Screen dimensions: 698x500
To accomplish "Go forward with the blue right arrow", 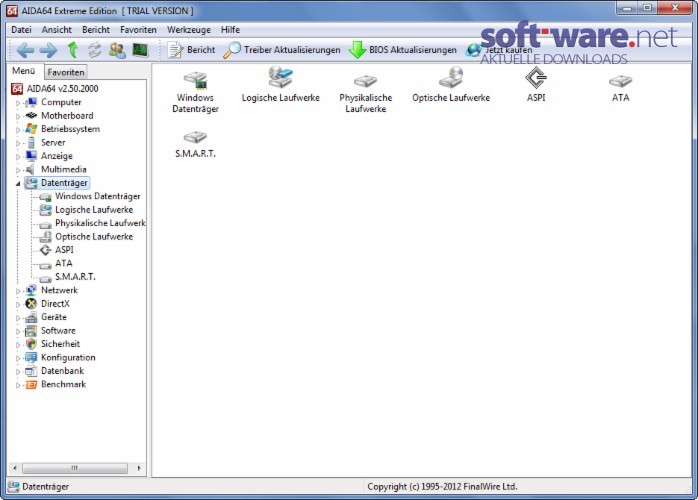I will coord(48,50).
